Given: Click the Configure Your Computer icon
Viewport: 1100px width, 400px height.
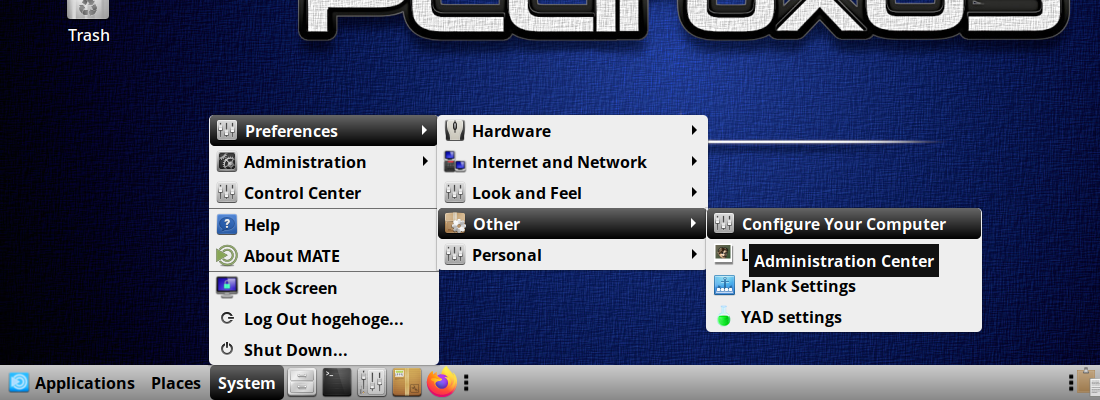Looking at the screenshot, I should (x=723, y=224).
